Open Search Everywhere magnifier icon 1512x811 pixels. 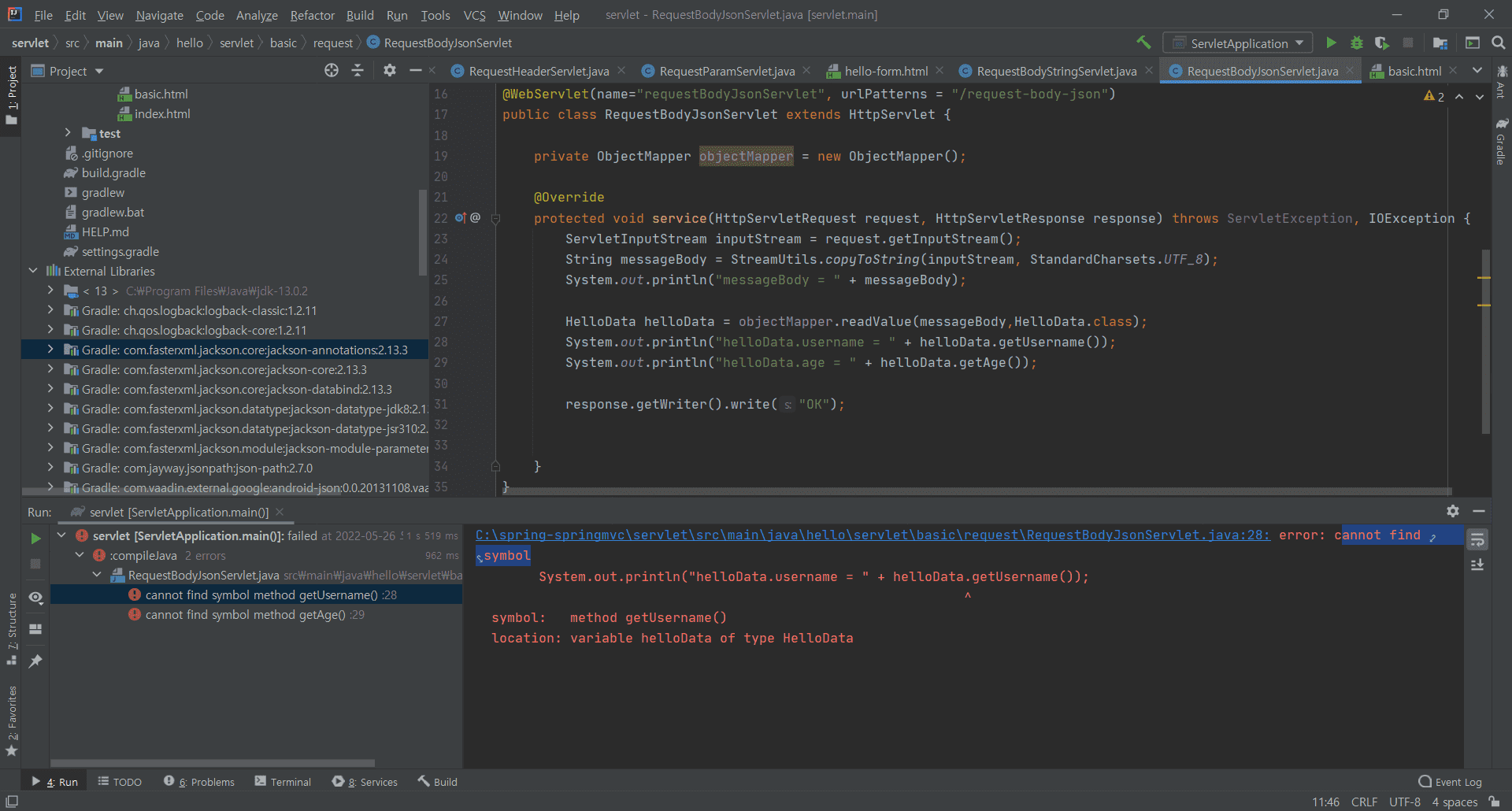click(x=1499, y=43)
